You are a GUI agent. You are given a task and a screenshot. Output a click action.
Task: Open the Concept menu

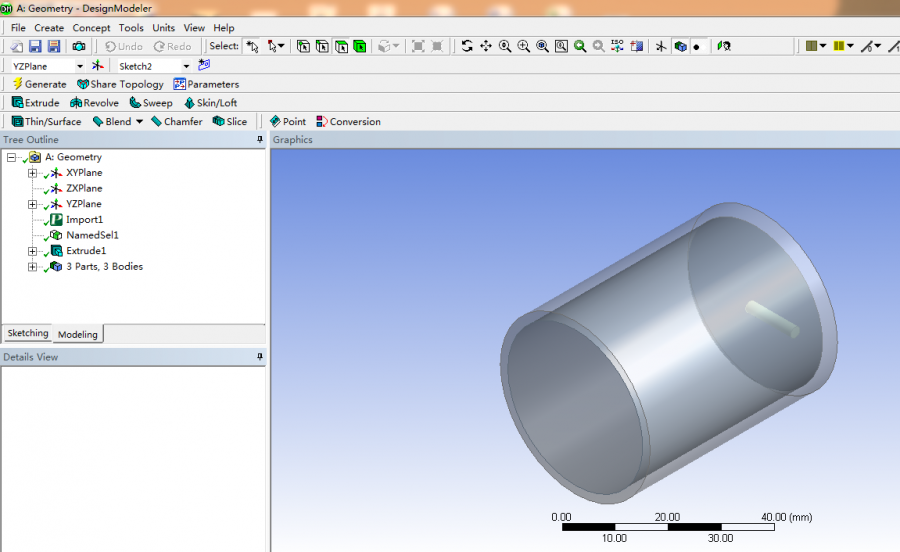click(x=91, y=28)
